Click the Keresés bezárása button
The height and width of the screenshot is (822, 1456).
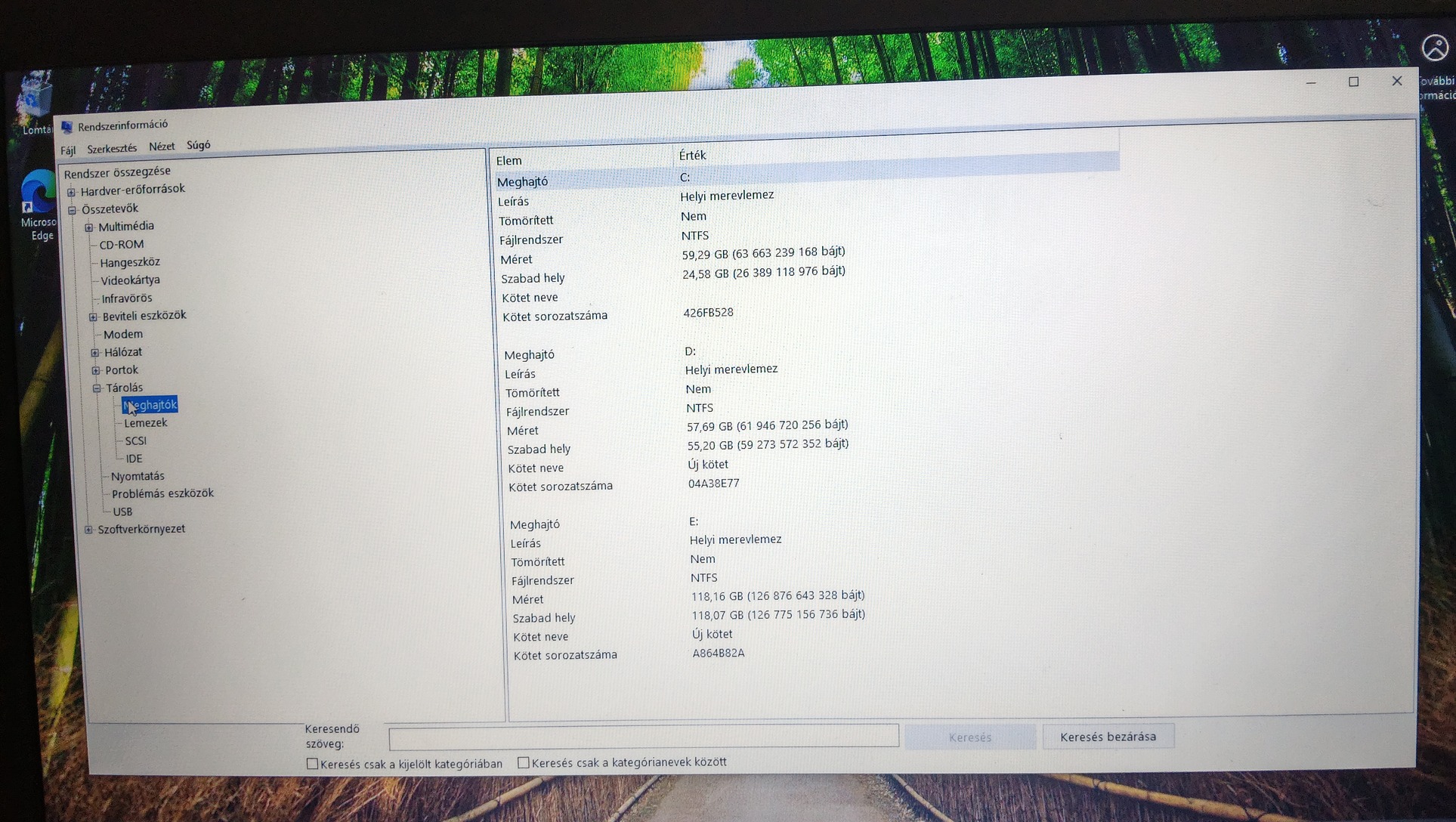1108,737
